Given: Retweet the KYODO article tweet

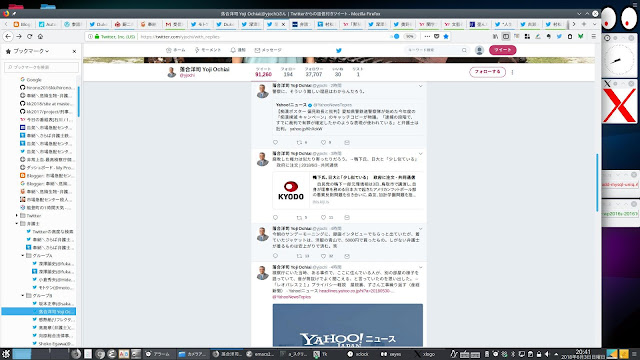Looking at the screenshot, I should click(x=299, y=218).
